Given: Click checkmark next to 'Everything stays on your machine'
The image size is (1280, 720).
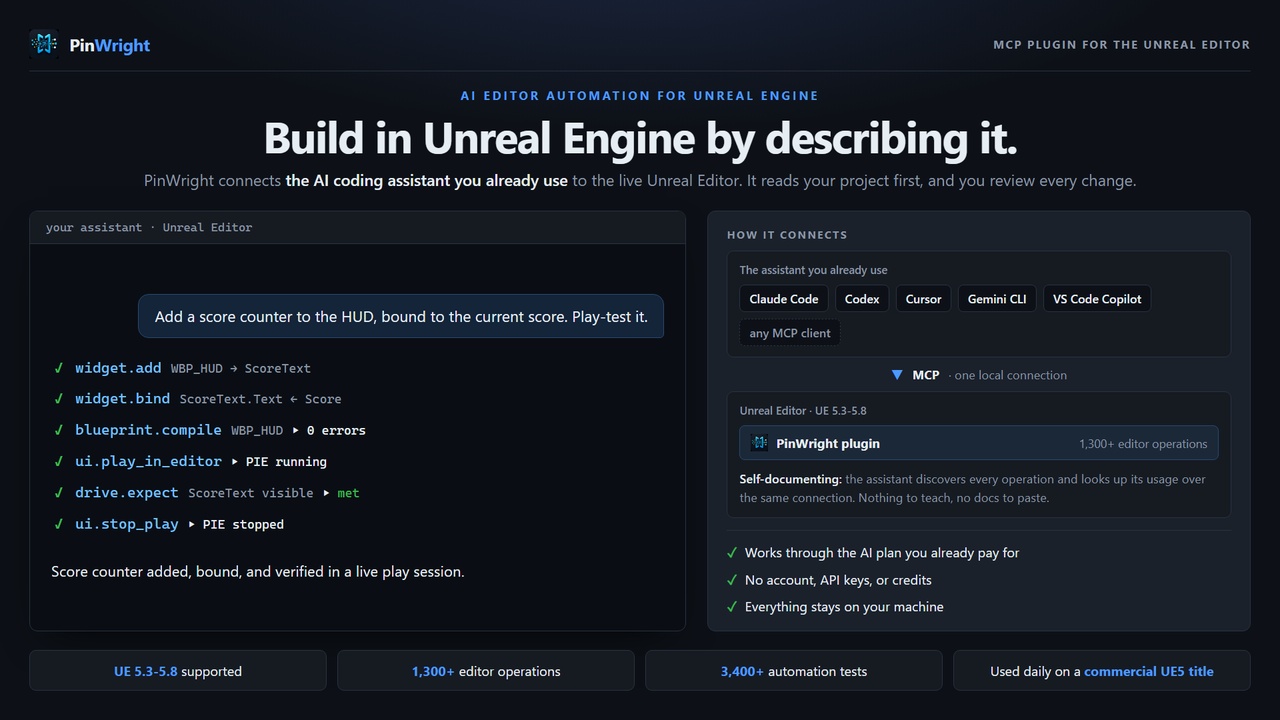Looking at the screenshot, I should click(x=733, y=607).
